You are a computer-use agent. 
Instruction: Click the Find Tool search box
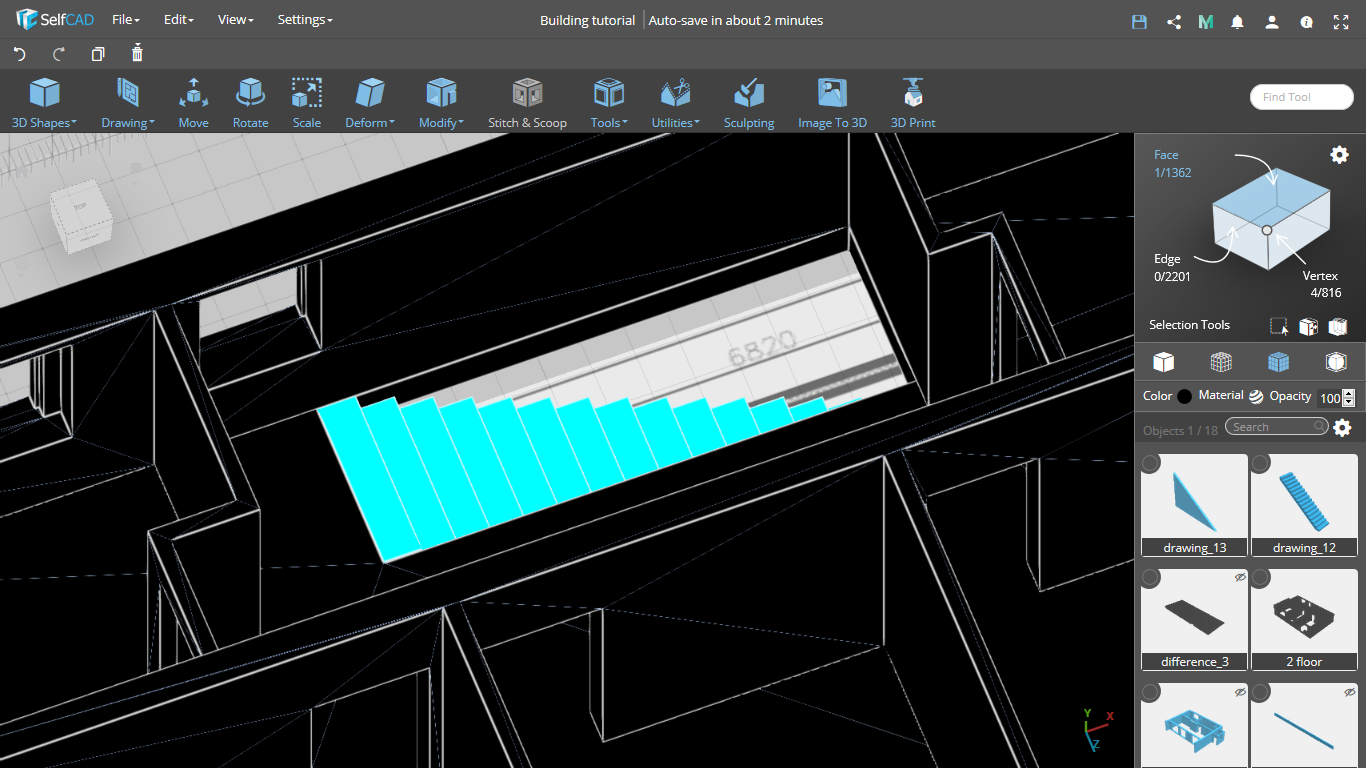click(1301, 97)
